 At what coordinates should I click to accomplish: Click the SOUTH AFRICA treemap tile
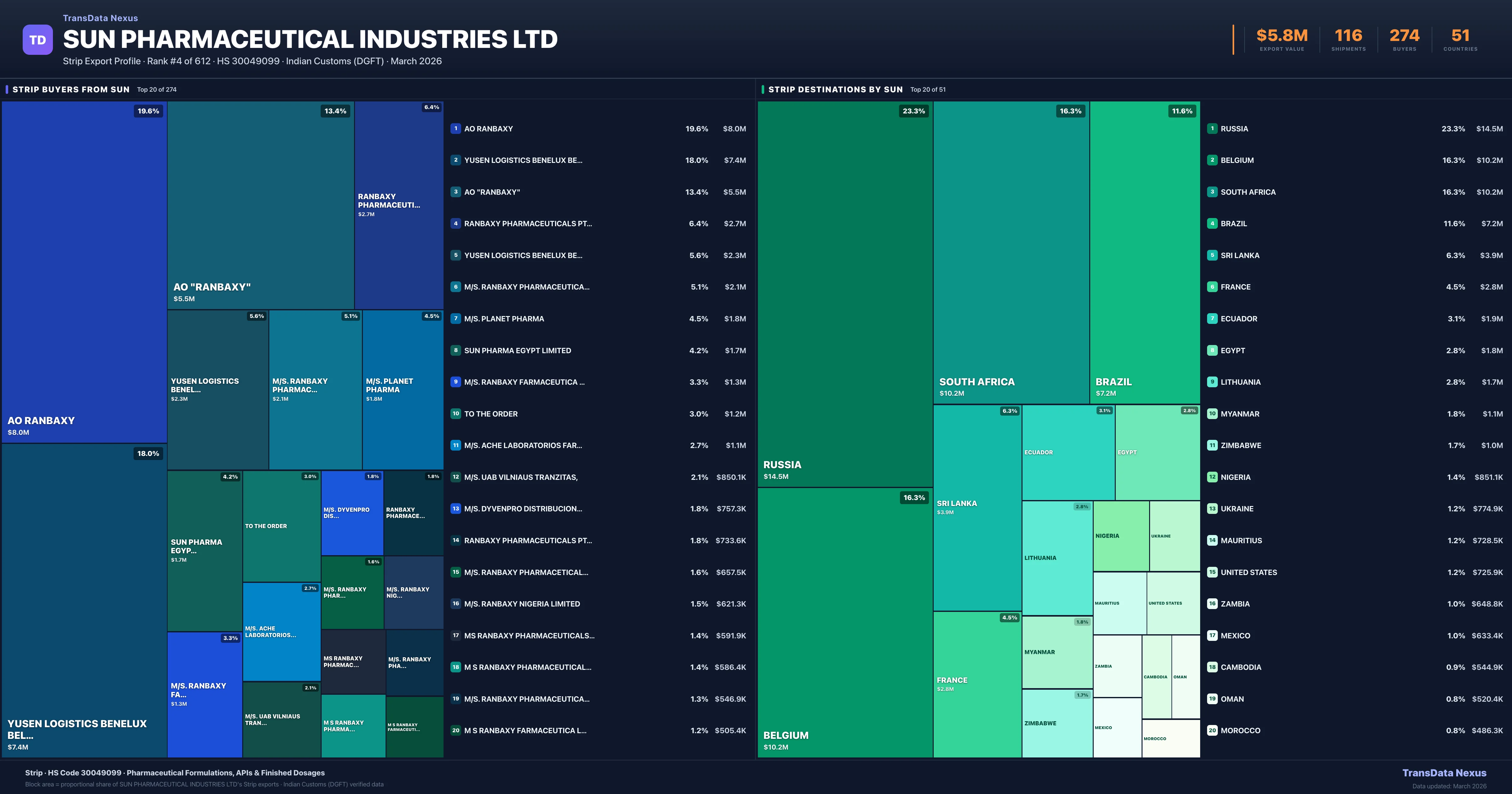coord(1011,252)
